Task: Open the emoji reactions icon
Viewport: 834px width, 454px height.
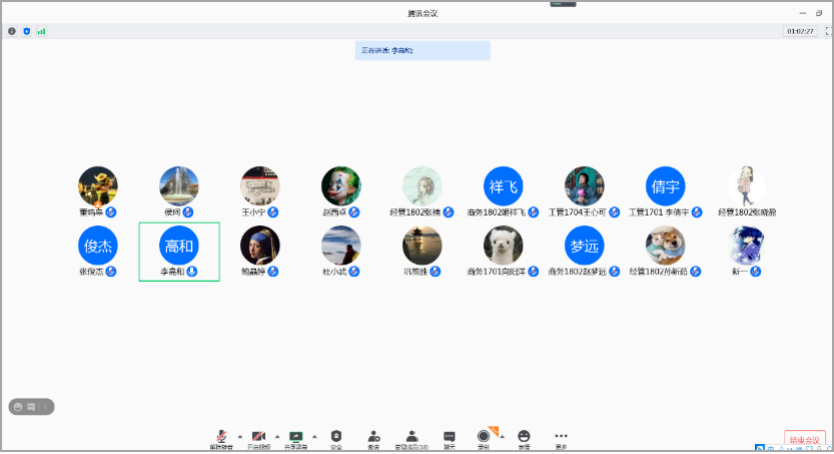Action: (524, 437)
